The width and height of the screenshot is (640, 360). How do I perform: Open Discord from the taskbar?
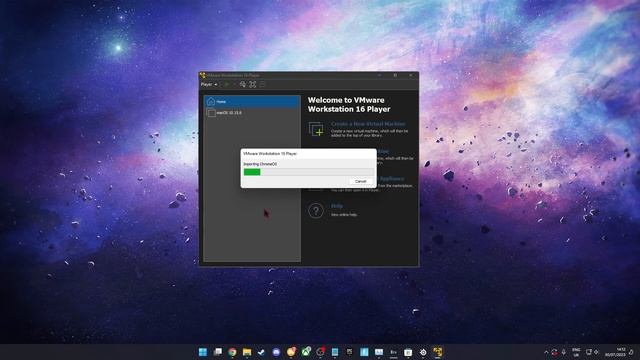[x=276, y=352]
